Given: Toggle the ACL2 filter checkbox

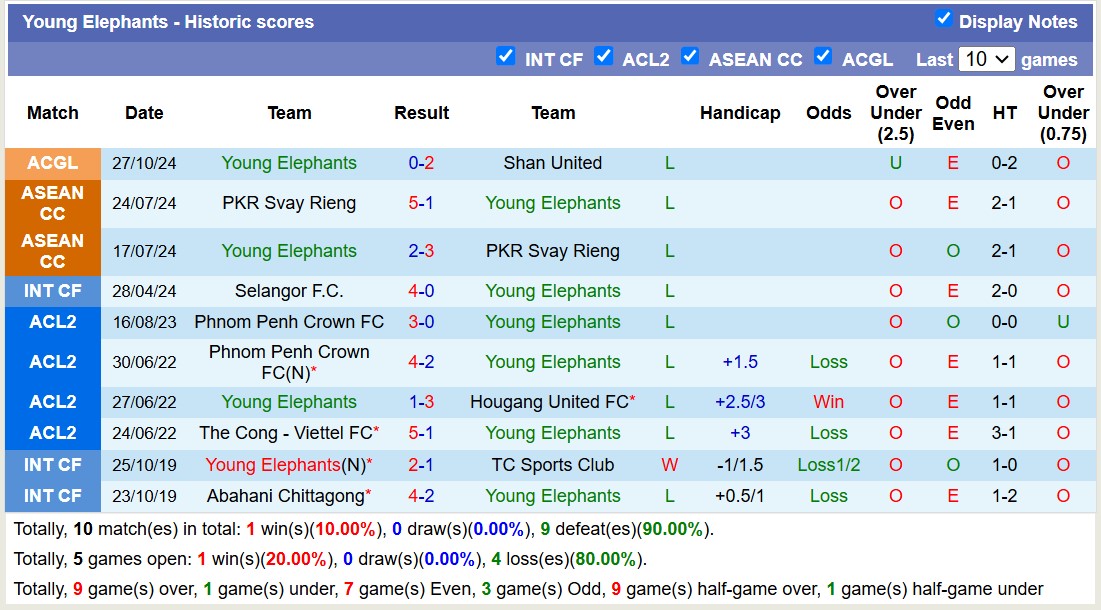Looking at the screenshot, I should [x=604, y=57].
